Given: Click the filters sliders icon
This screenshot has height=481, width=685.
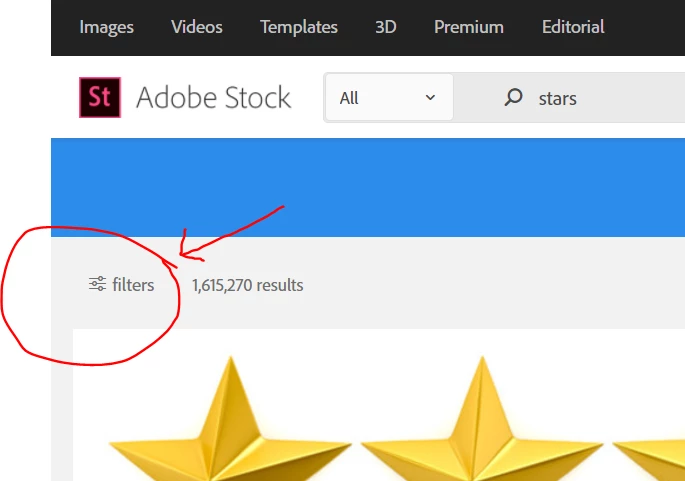Looking at the screenshot, I should tap(97, 284).
